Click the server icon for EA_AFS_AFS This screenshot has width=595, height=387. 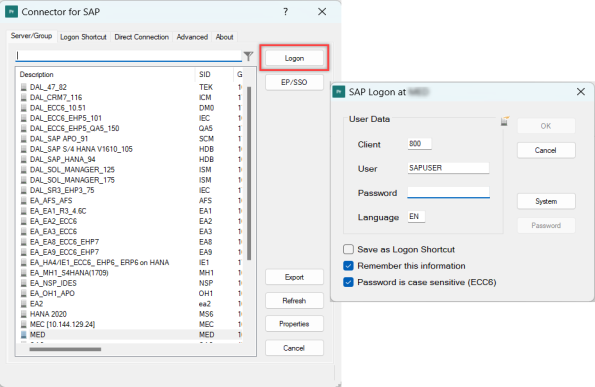(24, 201)
